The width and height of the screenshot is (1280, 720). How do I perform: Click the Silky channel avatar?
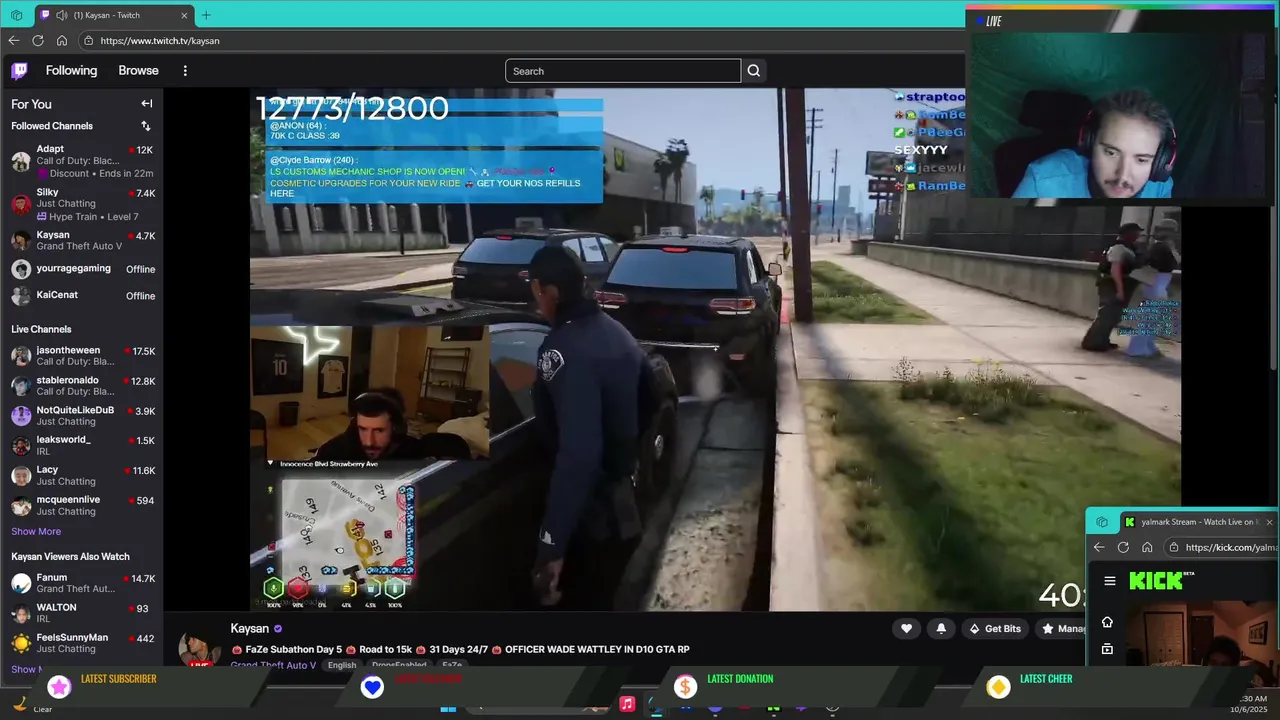pyautogui.click(x=21, y=204)
